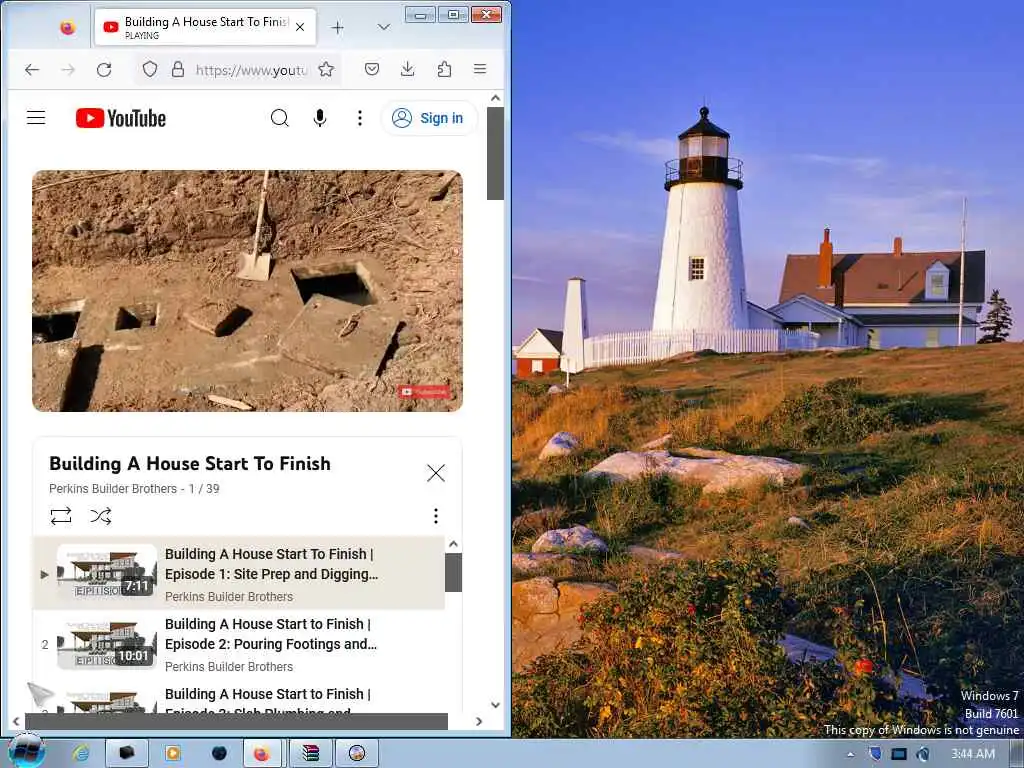Click the Episode 2 thumbnail showing 10:01
This screenshot has width=1024, height=768.
point(106,643)
